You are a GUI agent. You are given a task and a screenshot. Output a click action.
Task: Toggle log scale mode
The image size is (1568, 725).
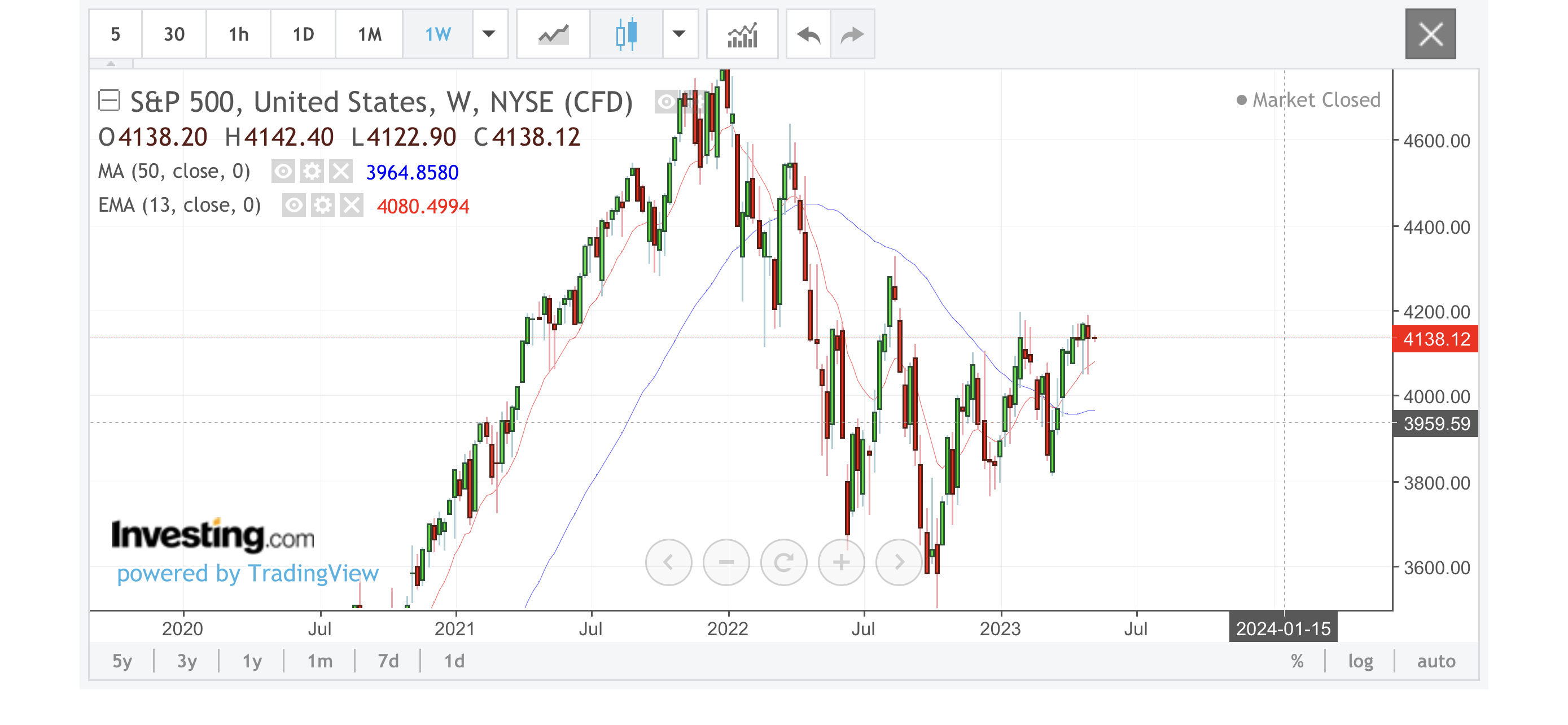[x=1360, y=661]
